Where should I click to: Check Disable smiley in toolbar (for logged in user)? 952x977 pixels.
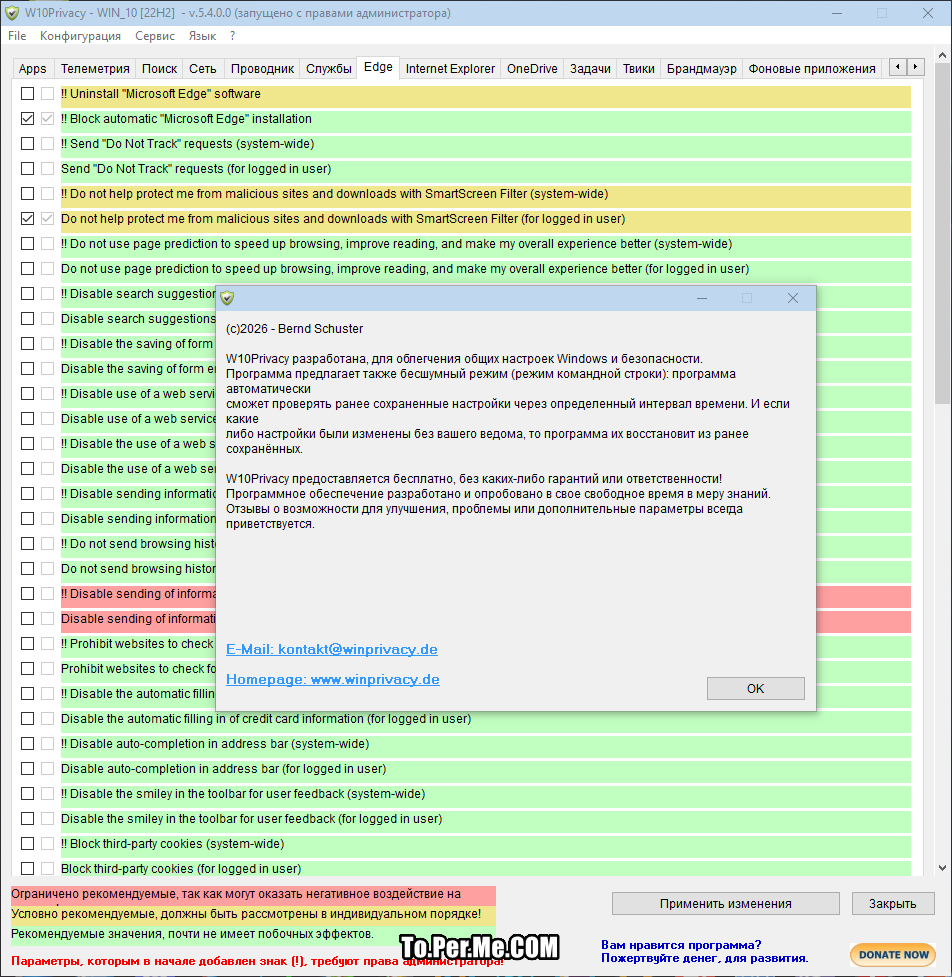click(x=27, y=818)
